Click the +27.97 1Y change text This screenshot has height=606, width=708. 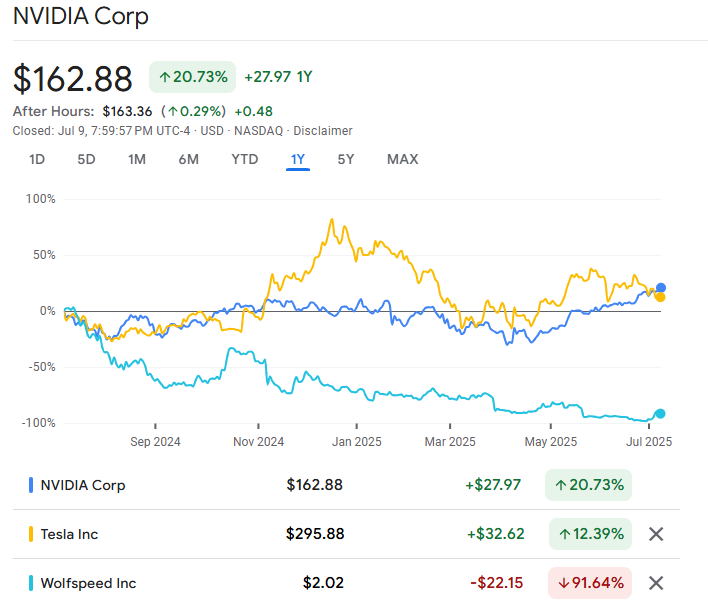point(278,77)
